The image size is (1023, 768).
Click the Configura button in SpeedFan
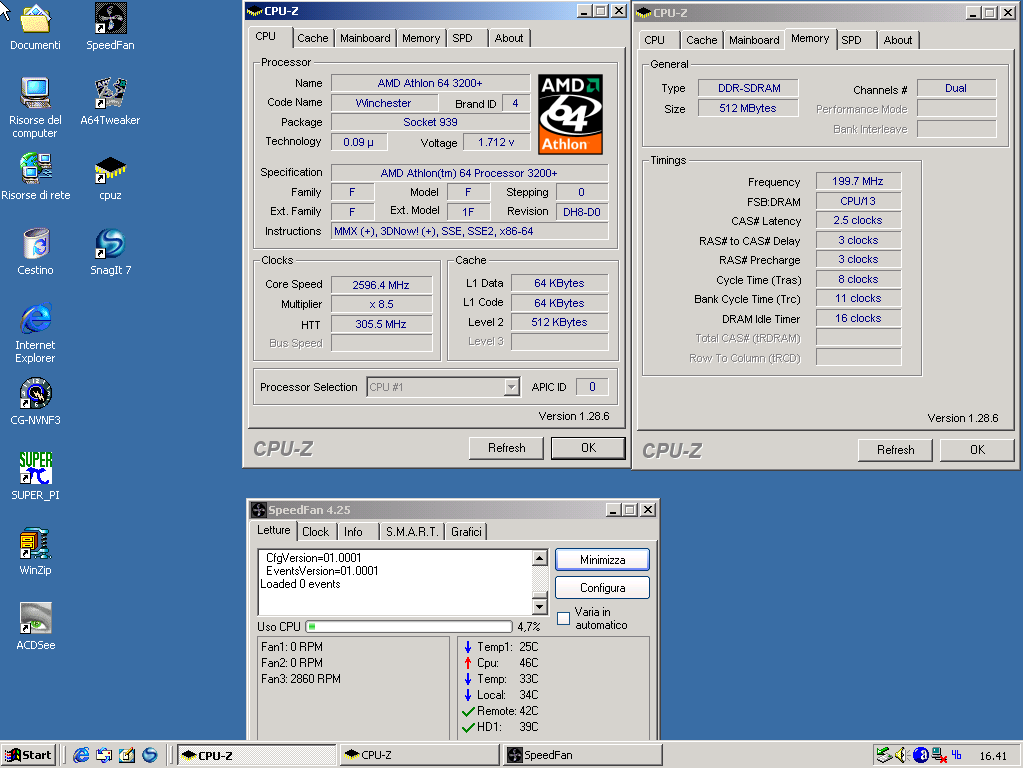point(602,588)
